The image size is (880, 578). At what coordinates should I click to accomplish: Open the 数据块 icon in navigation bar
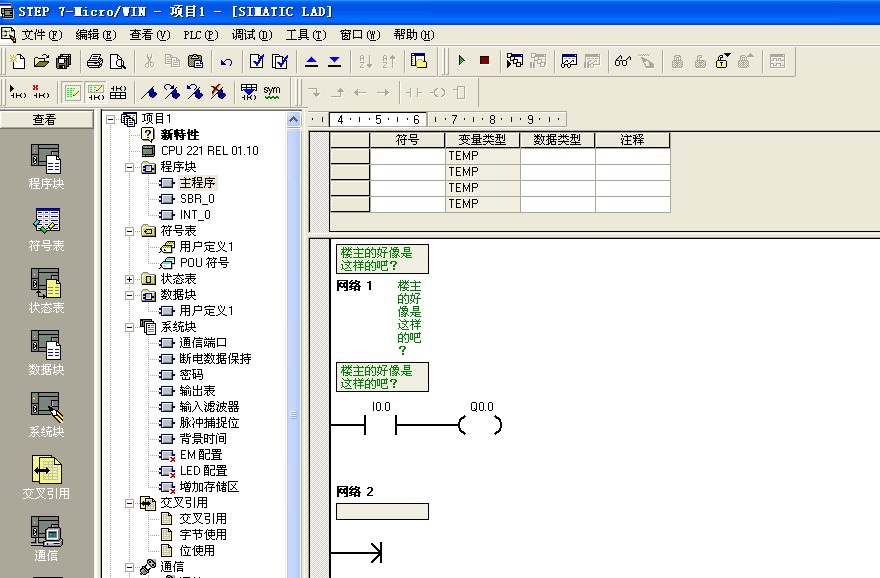click(46, 353)
